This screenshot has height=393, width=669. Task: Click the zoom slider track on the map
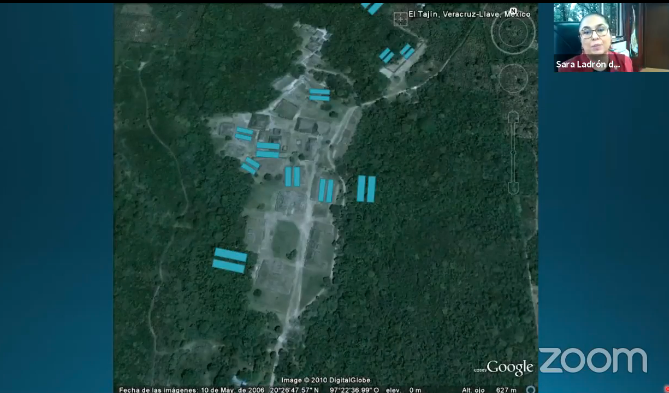[513, 153]
